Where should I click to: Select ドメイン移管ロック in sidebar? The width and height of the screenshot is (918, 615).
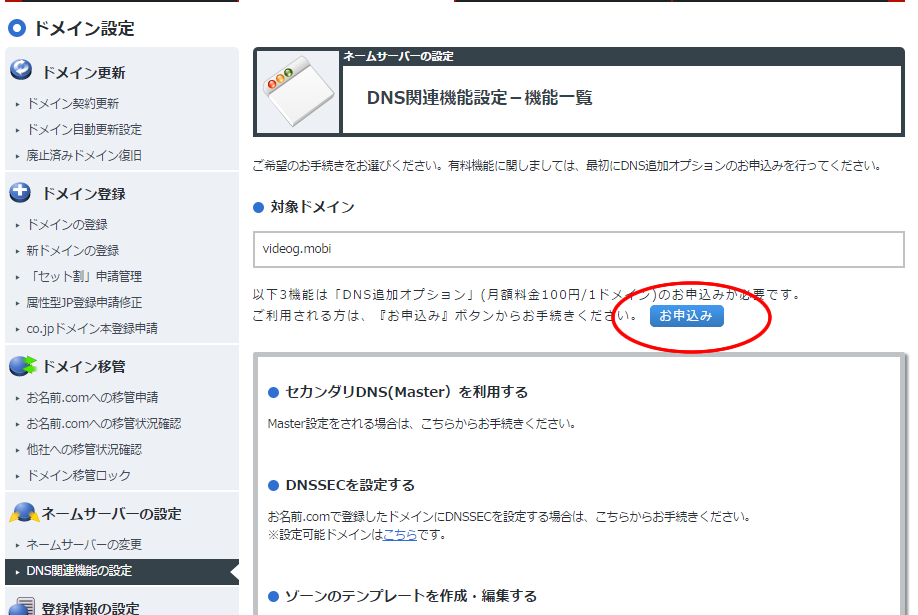[x=78, y=476]
